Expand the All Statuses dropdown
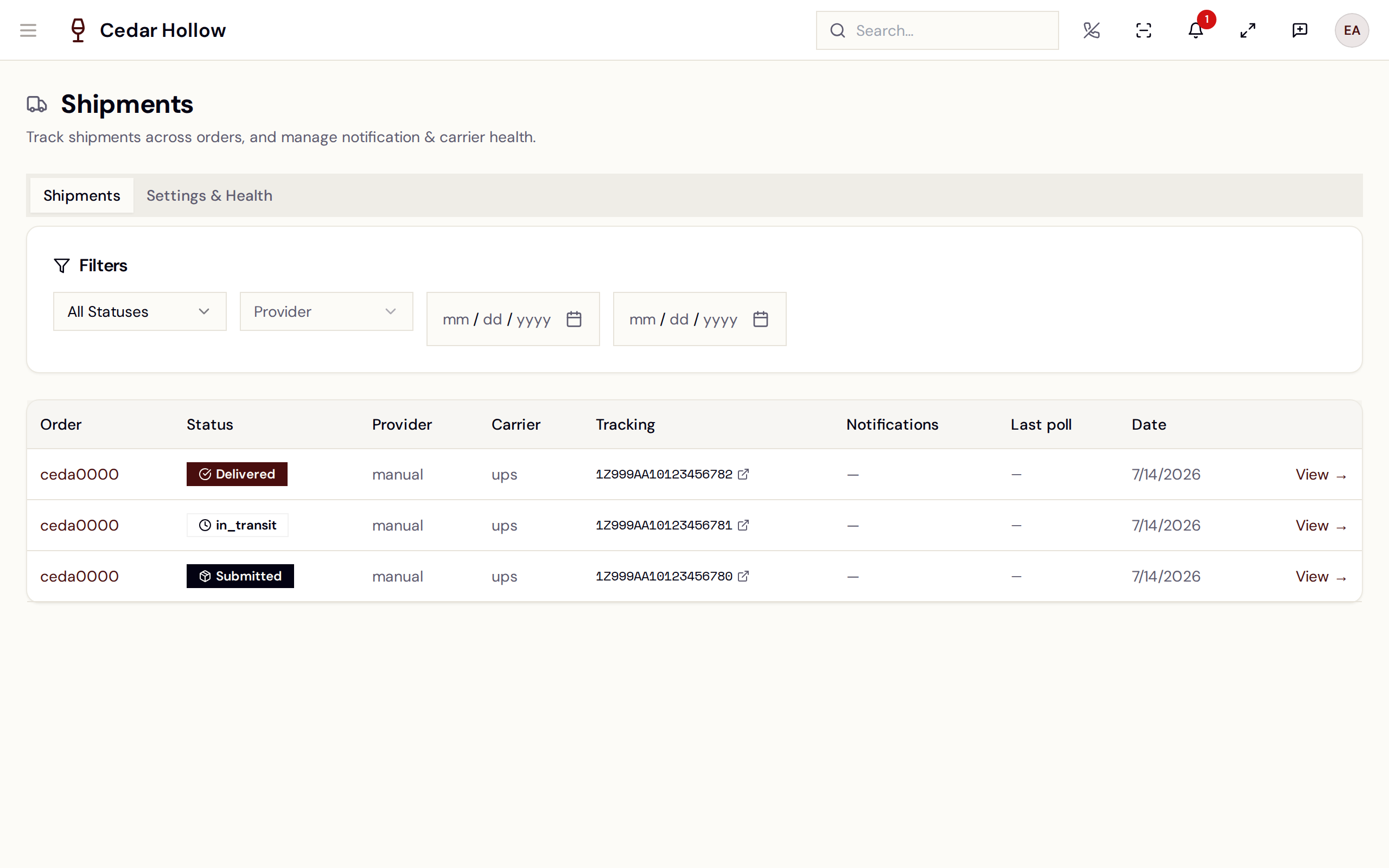Viewport: 1389px width, 868px height. click(x=139, y=312)
